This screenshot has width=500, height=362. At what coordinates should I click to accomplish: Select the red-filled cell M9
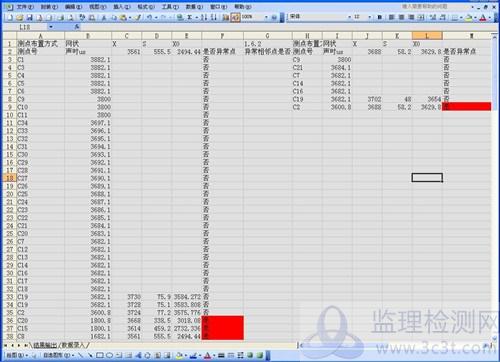point(466,107)
